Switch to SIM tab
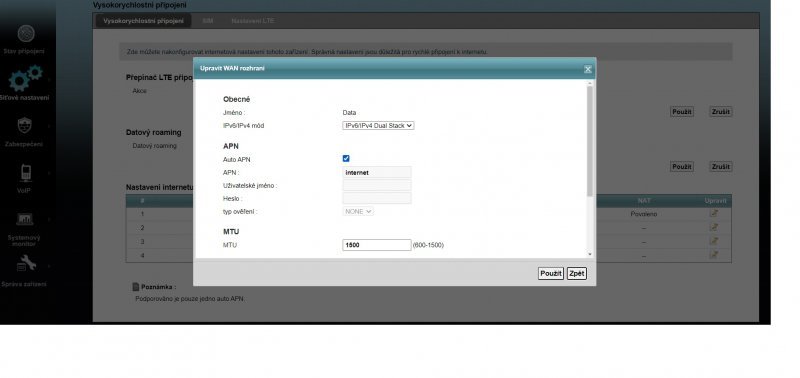 (207, 21)
